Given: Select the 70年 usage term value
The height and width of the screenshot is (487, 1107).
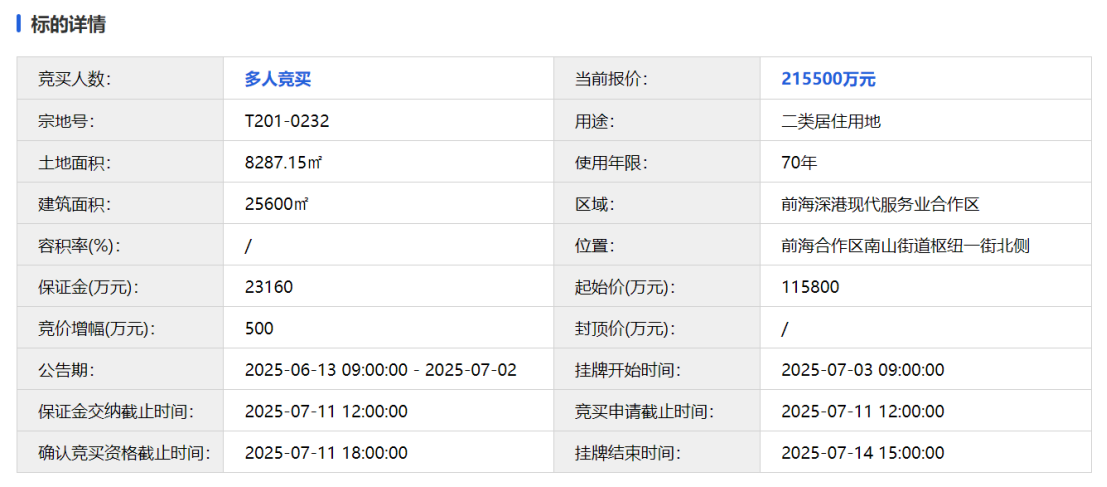Looking at the screenshot, I should click(799, 163).
